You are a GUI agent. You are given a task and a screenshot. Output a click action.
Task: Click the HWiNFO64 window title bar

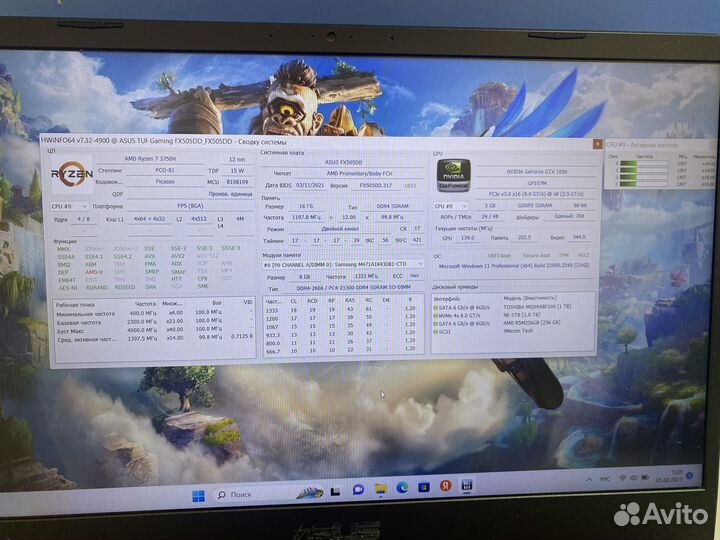tap(317, 142)
